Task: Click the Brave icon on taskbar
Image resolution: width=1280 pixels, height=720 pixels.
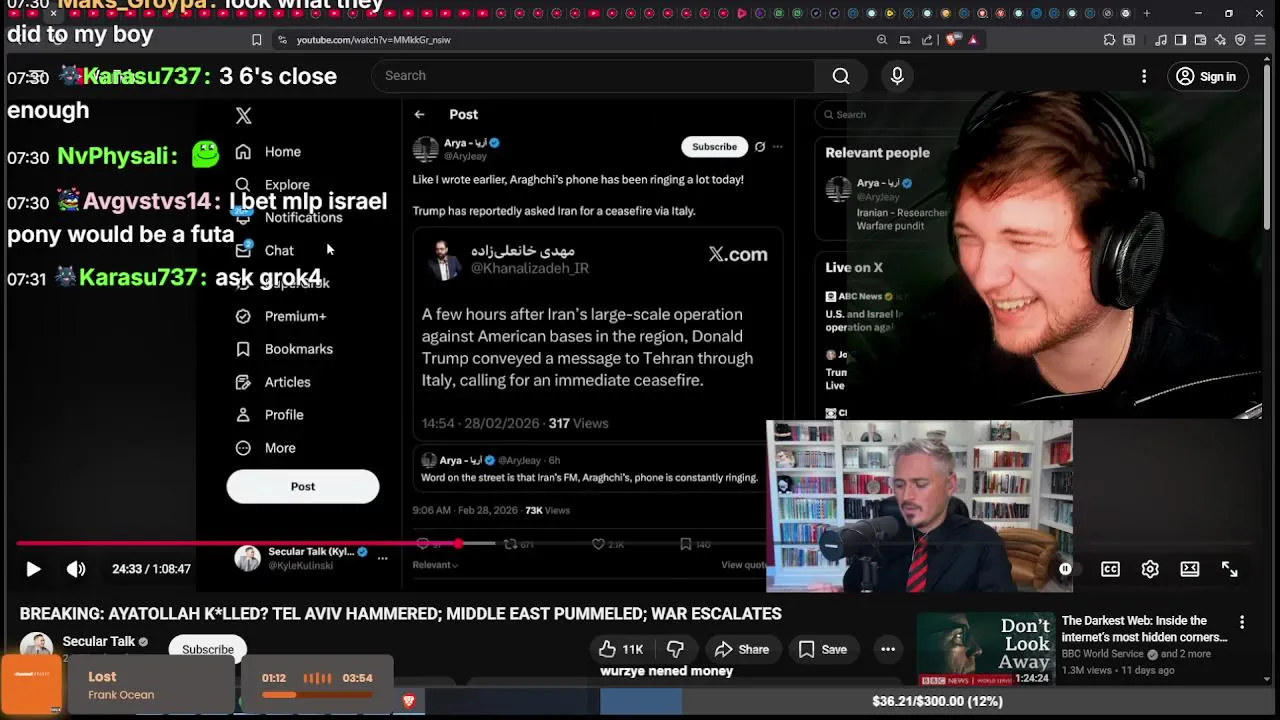Action: coord(408,702)
